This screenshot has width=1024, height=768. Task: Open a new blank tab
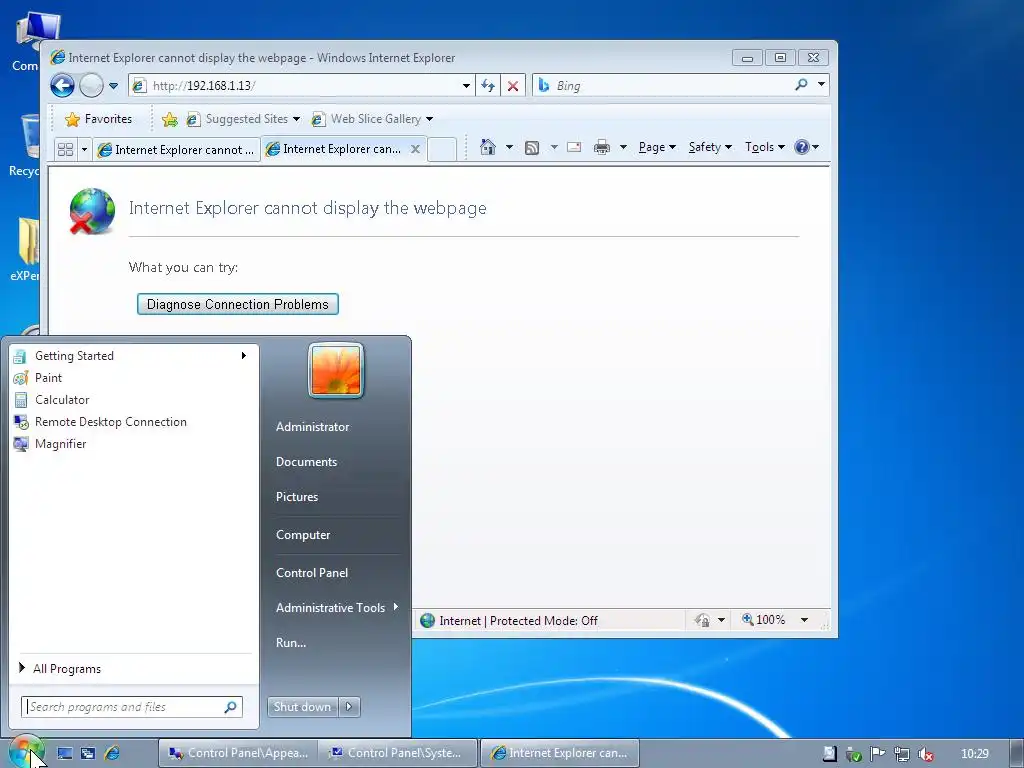point(442,150)
